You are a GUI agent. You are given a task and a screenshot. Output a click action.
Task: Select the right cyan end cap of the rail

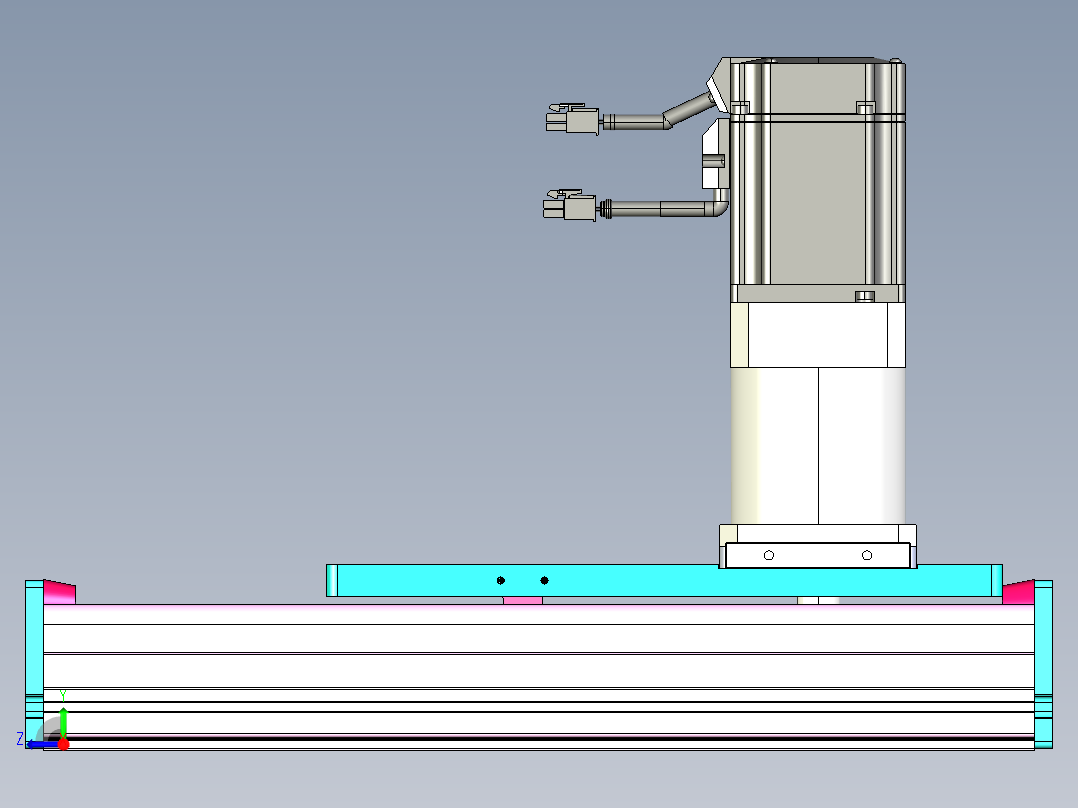point(1044,664)
